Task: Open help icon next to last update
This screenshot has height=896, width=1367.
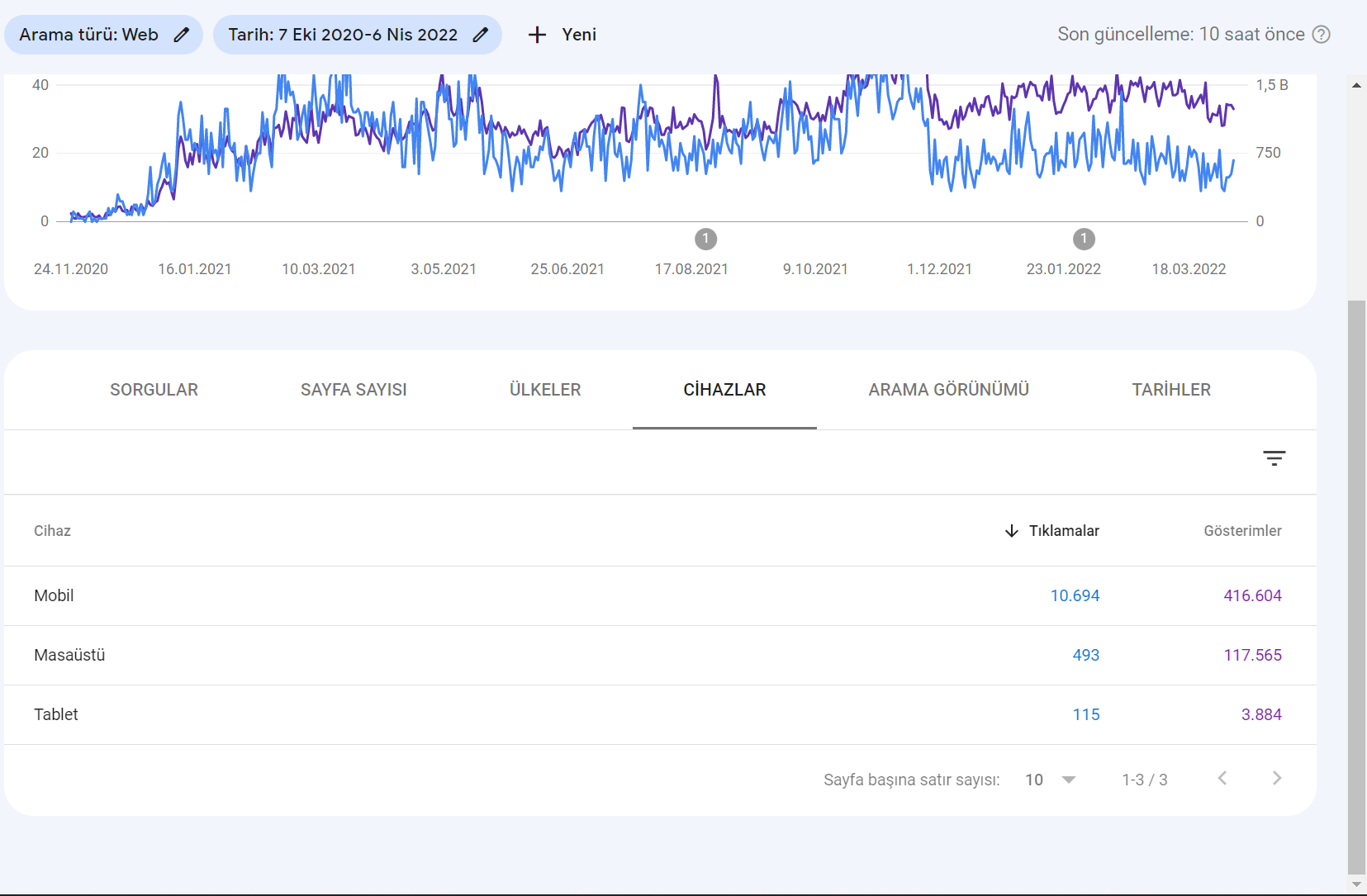Action: coord(1322,35)
